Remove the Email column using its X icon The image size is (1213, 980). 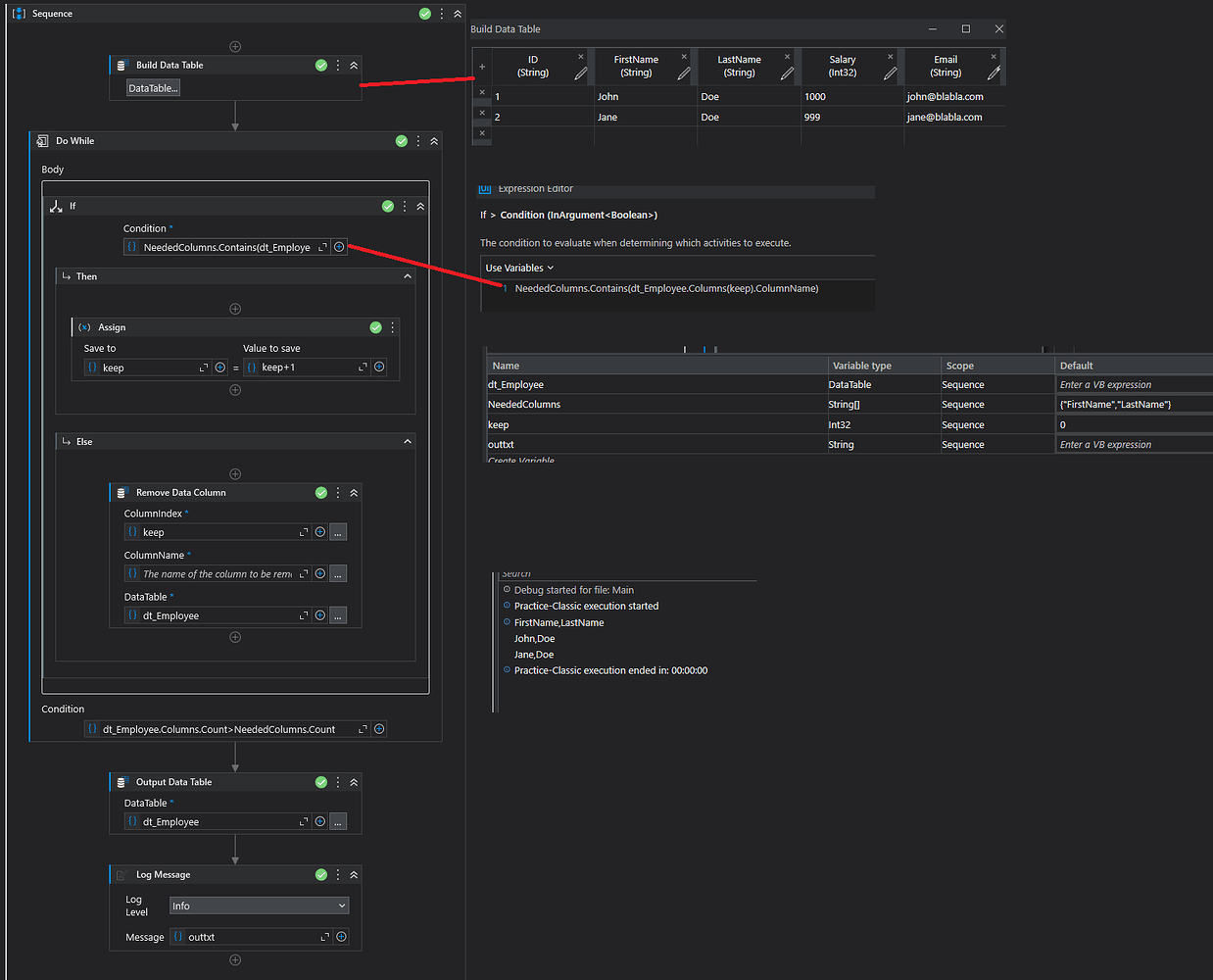[x=992, y=55]
